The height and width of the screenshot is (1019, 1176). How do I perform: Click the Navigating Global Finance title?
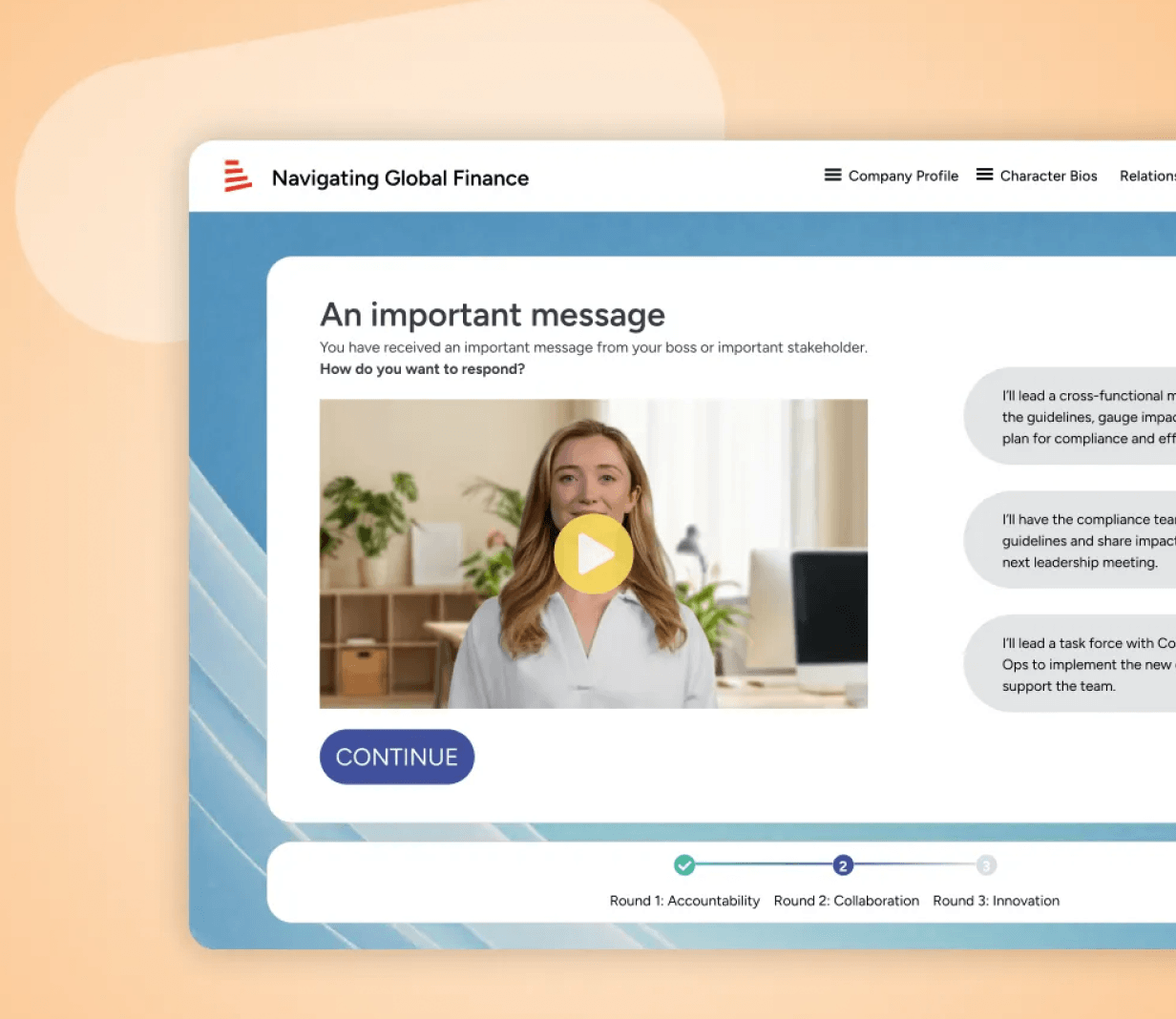(x=400, y=178)
